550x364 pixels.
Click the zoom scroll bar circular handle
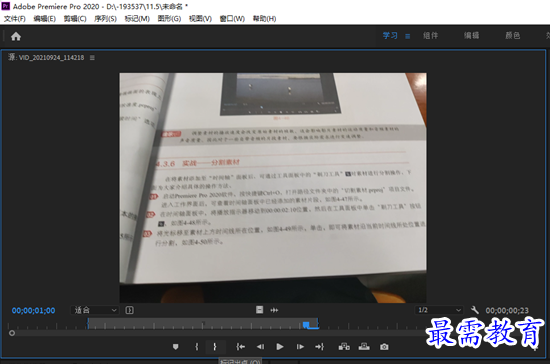[x=12, y=333]
